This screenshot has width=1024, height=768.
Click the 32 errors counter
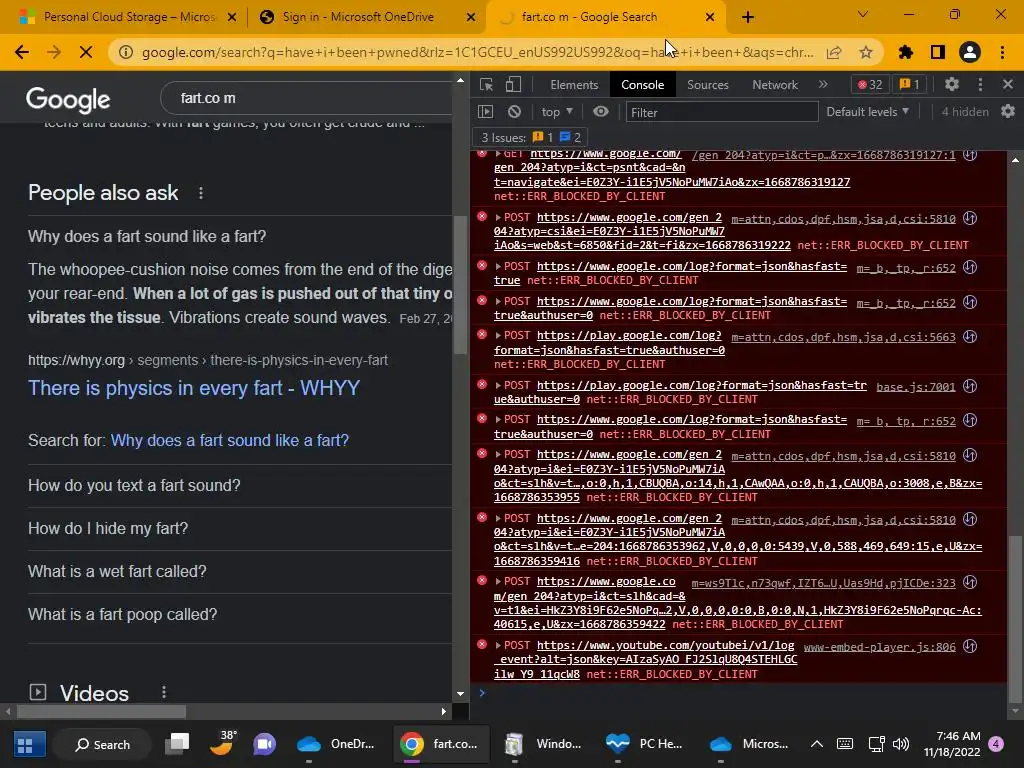pos(870,84)
